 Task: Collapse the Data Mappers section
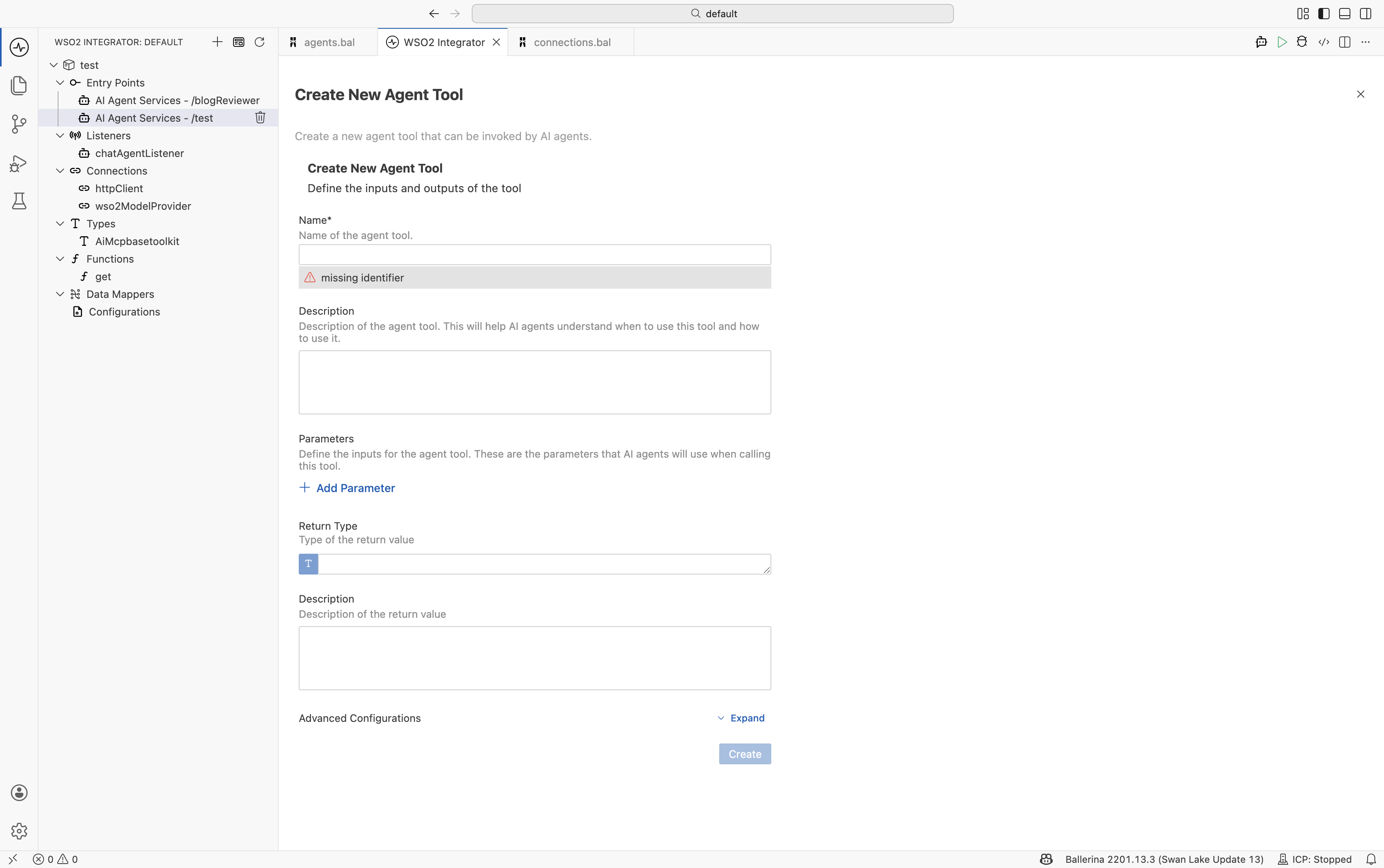click(x=60, y=294)
